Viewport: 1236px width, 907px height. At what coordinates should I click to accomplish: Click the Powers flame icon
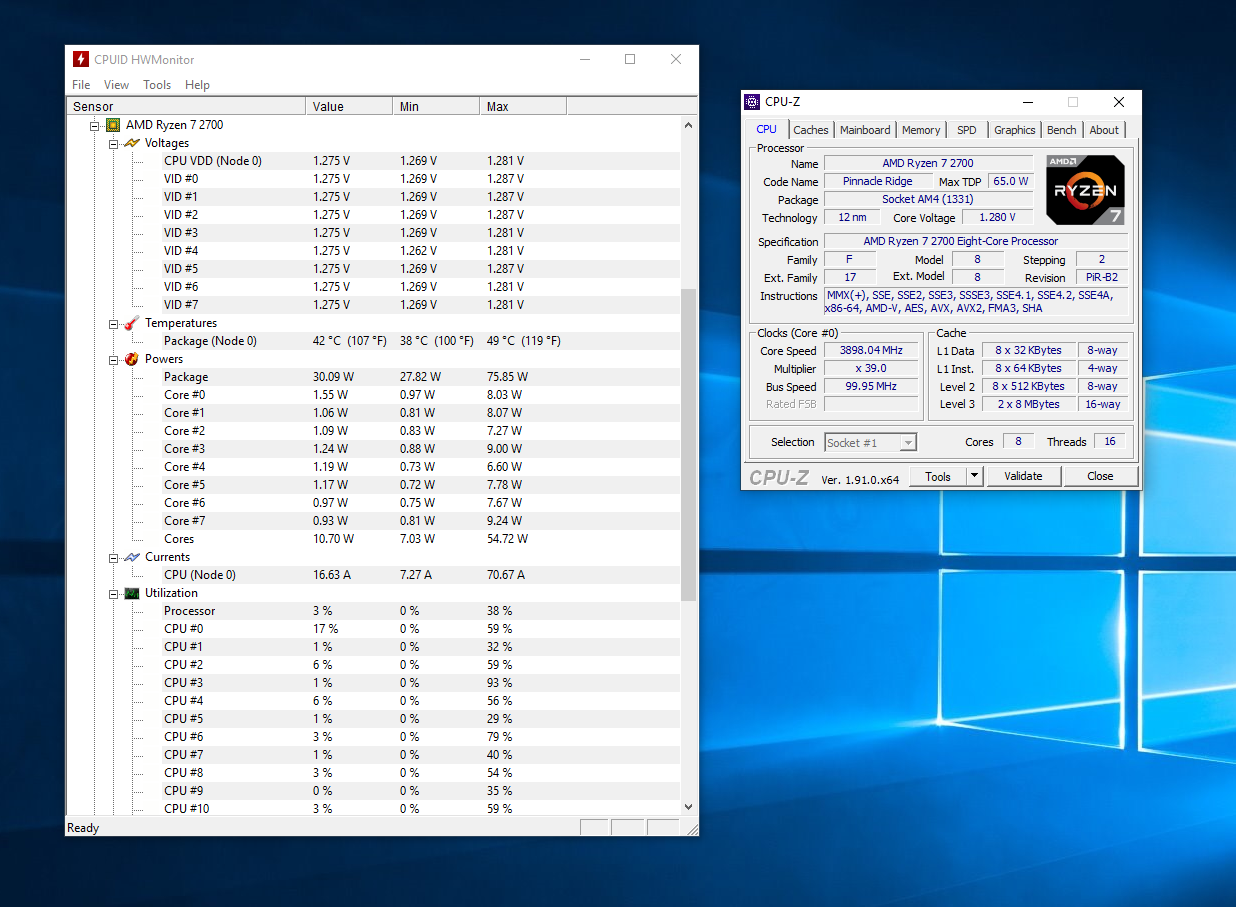click(132, 359)
